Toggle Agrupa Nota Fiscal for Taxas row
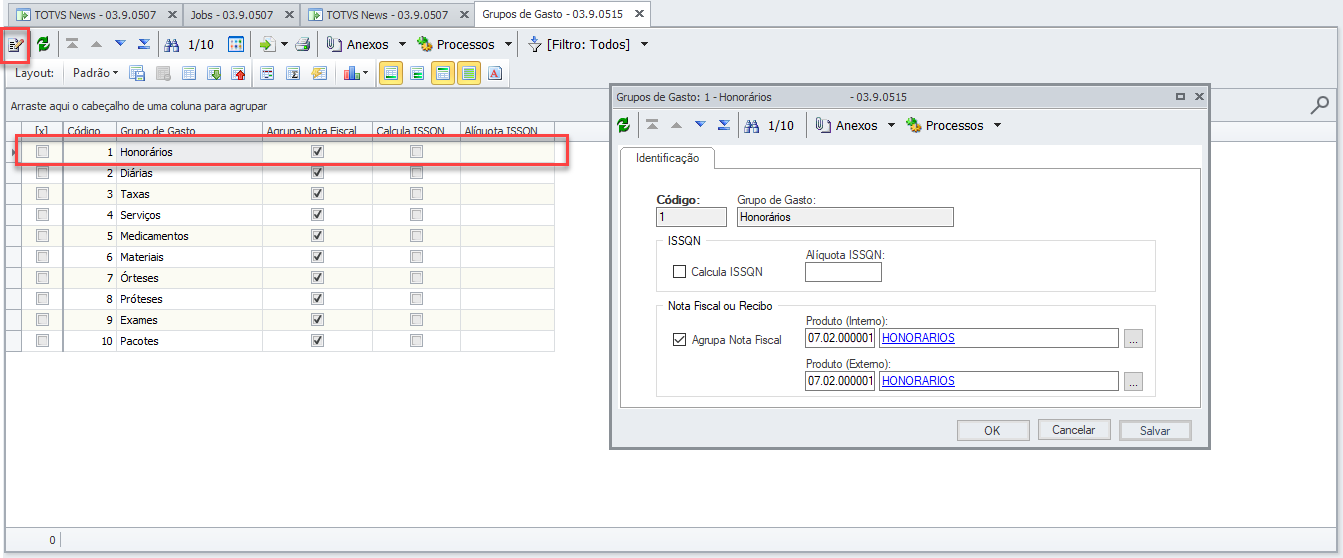The width and height of the screenshot is (1343, 558). [x=317, y=194]
